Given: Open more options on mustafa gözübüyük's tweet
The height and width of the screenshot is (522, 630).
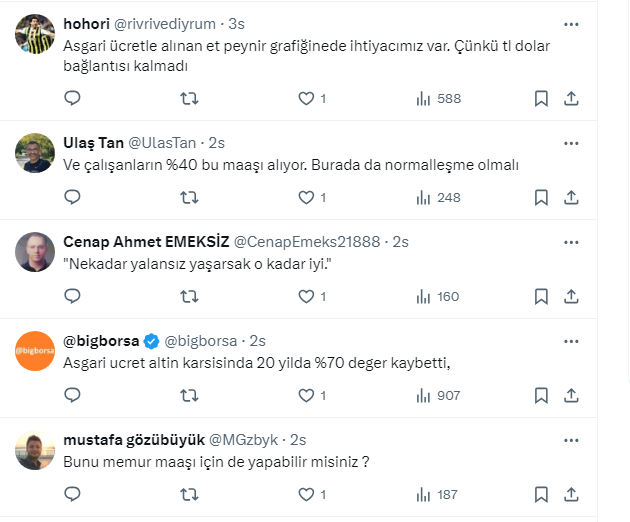Looking at the screenshot, I should tap(571, 440).
